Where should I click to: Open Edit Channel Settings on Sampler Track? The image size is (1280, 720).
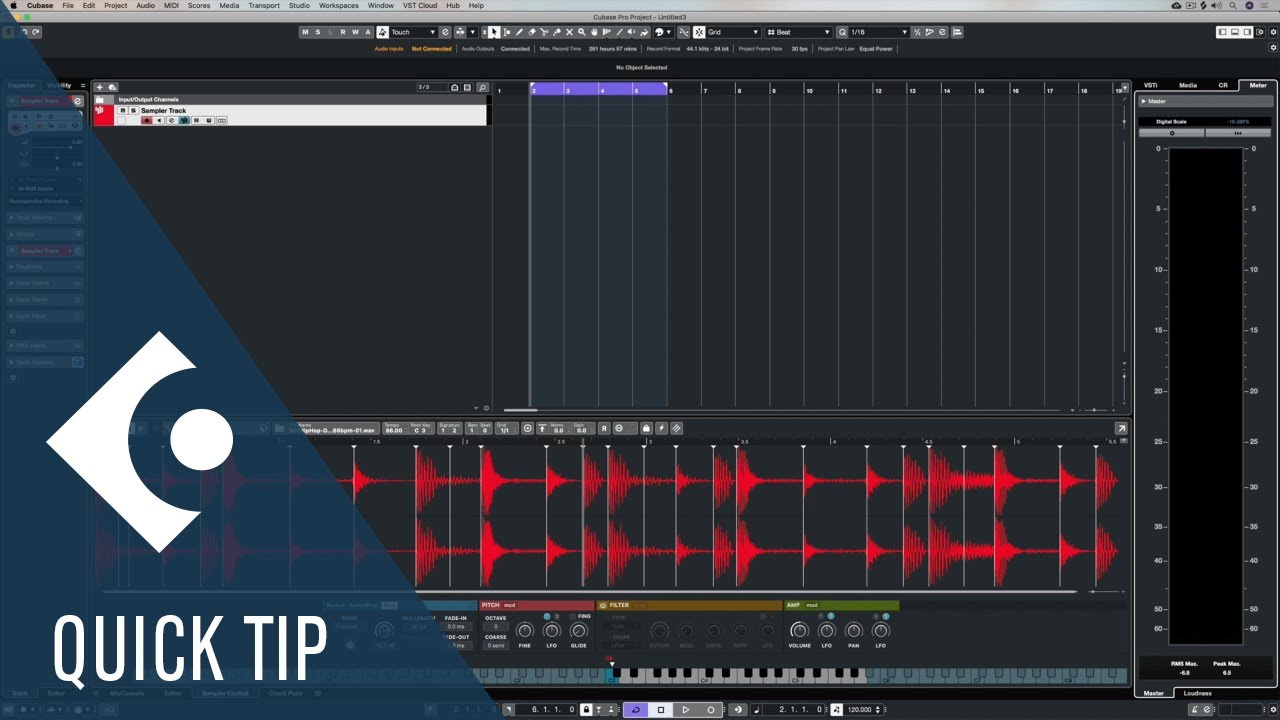coord(172,120)
